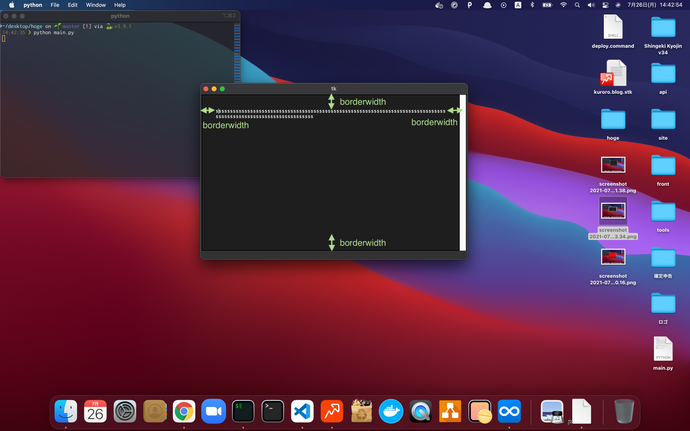Click the python terminal window title
The height and width of the screenshot is (431, 690).
point(120,16)
